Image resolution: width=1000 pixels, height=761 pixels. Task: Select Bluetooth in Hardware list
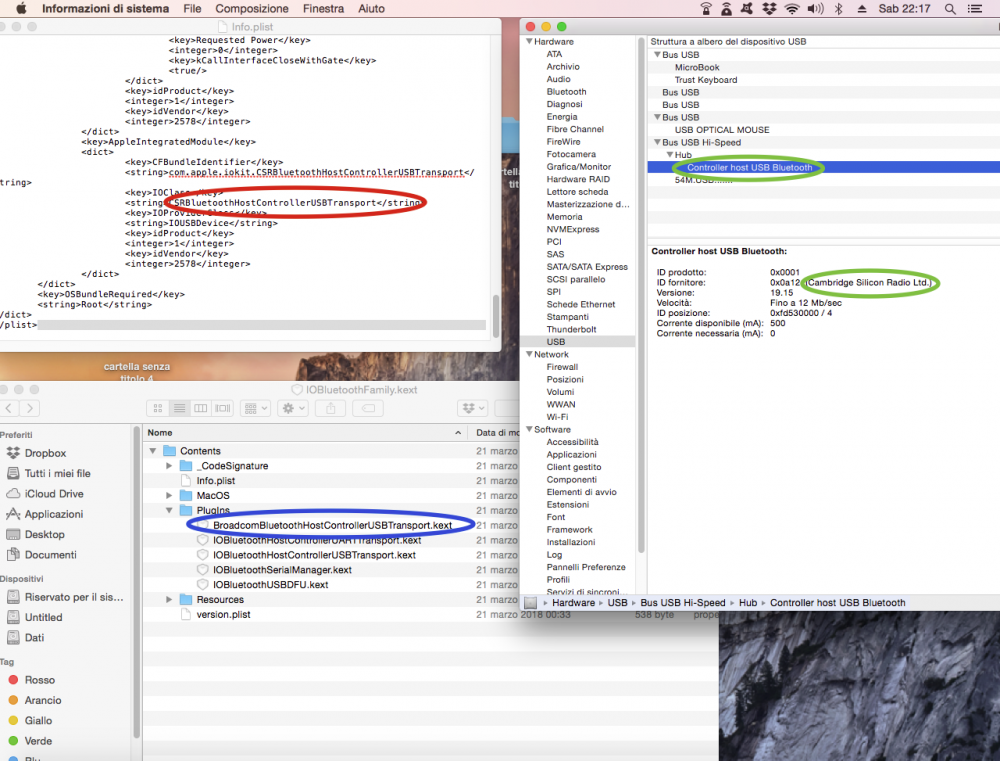pos(566,92)
